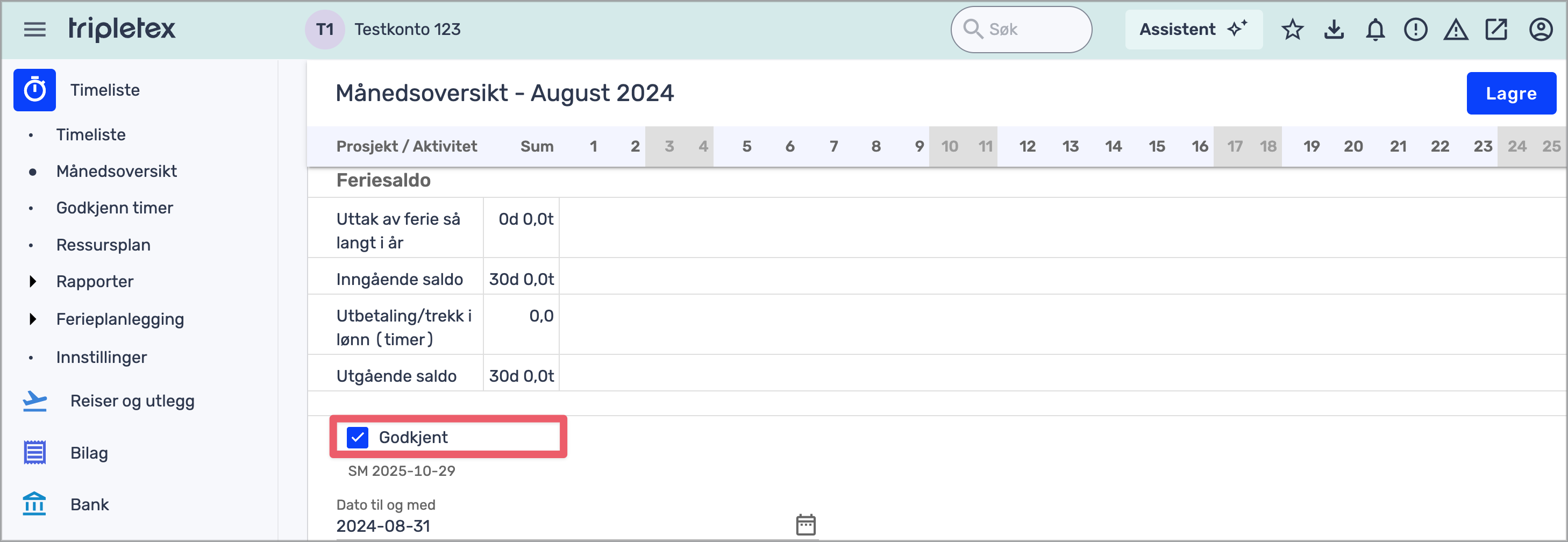Click the circled exclamation info icon
Viewport: 1568px width, 542px height.
(1415, 29)
